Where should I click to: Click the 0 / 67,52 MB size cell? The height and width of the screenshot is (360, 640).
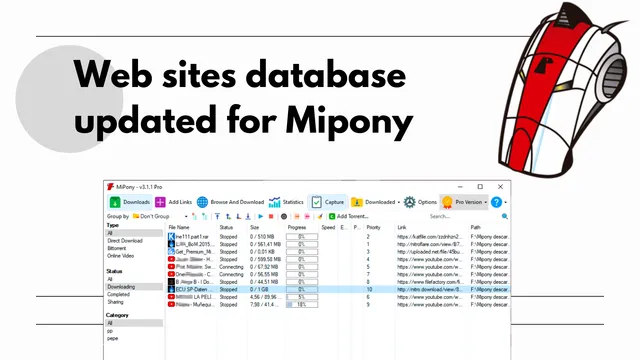click(264, 267)
